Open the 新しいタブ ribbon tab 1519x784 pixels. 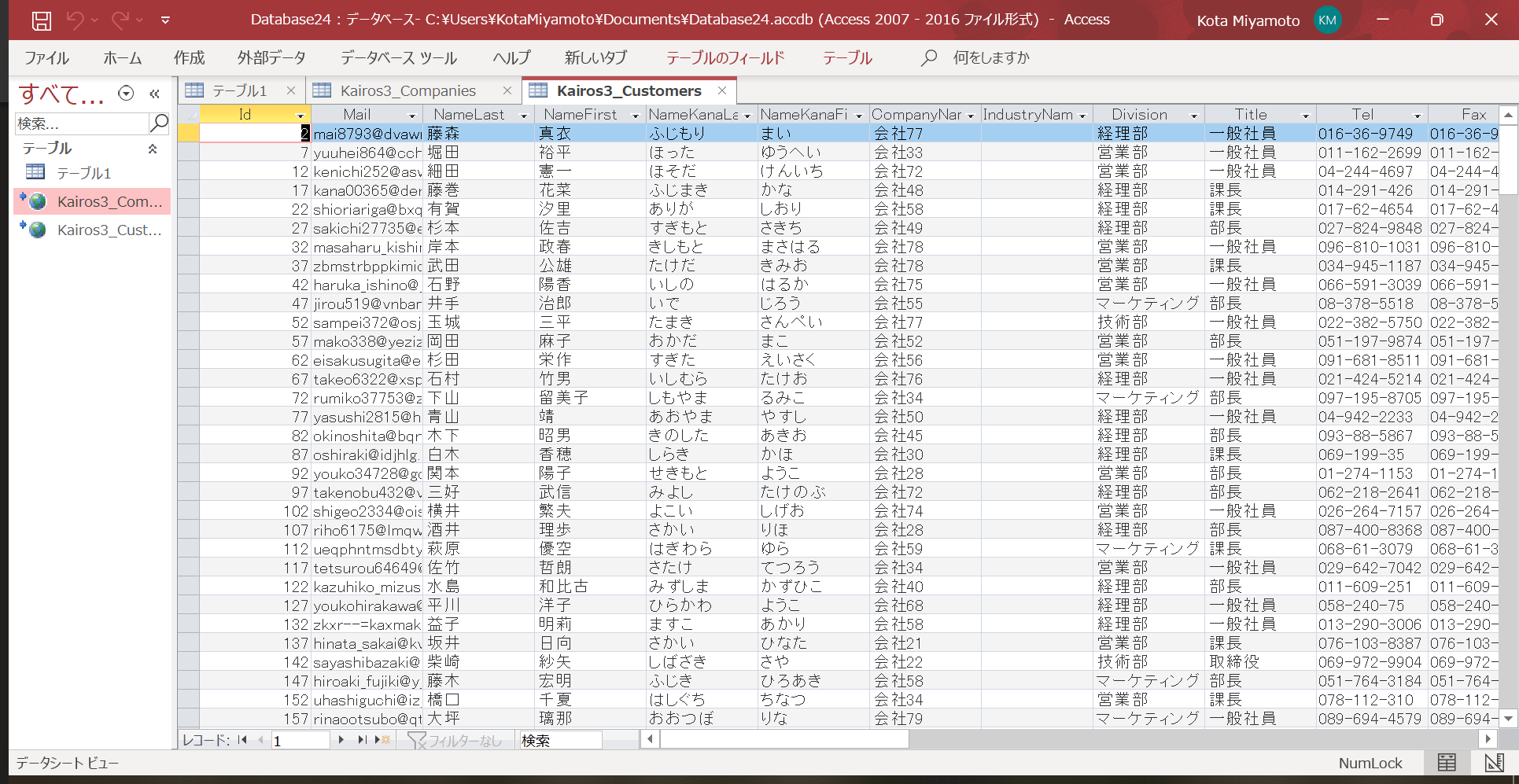(595, 58)
